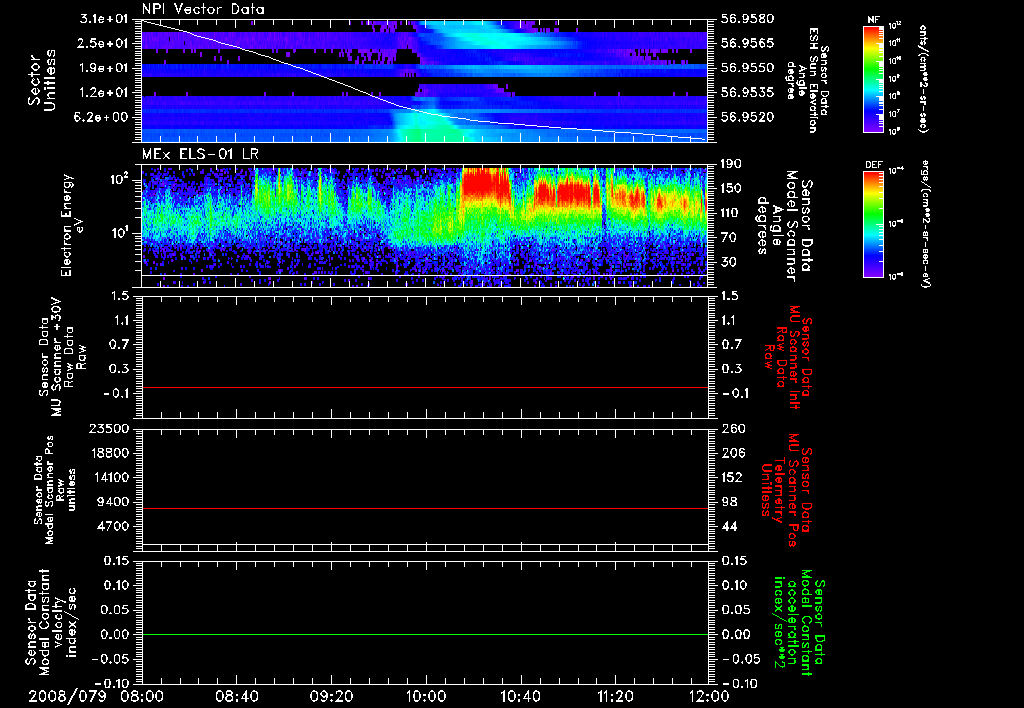Click the '10:40' time axis label
Viewport: 1024px width, 708px height.
520,696
